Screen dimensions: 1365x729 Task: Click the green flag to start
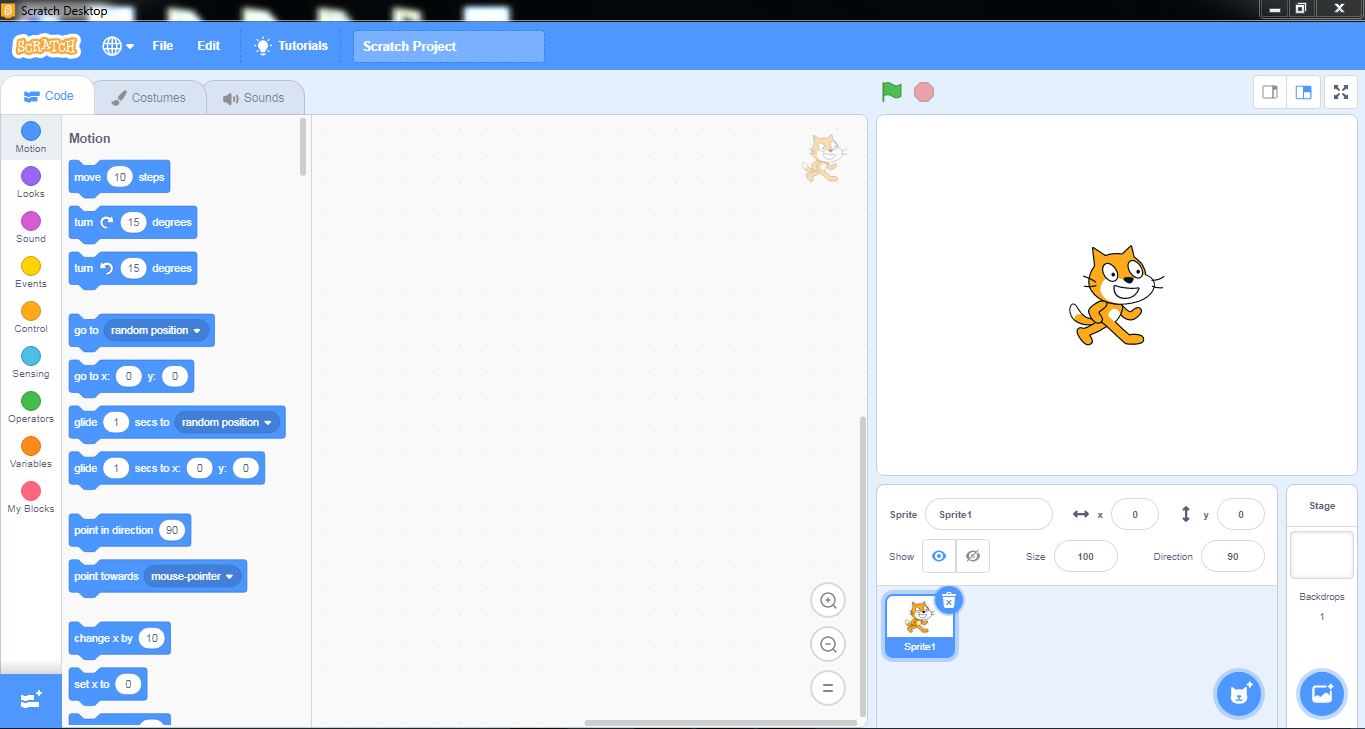892,92
